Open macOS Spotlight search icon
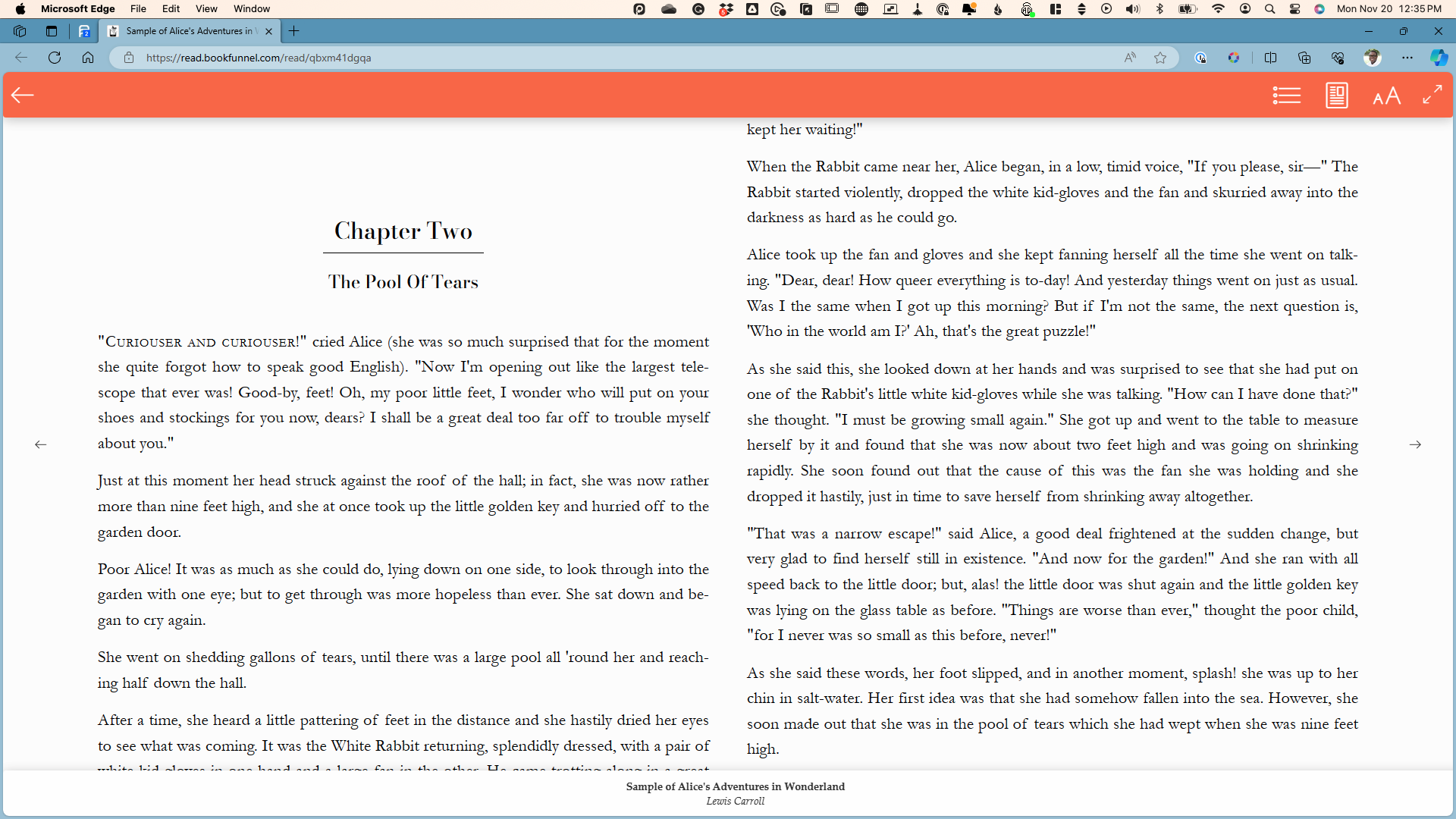Viewport: 1456px width, 819px height. 1269,9
